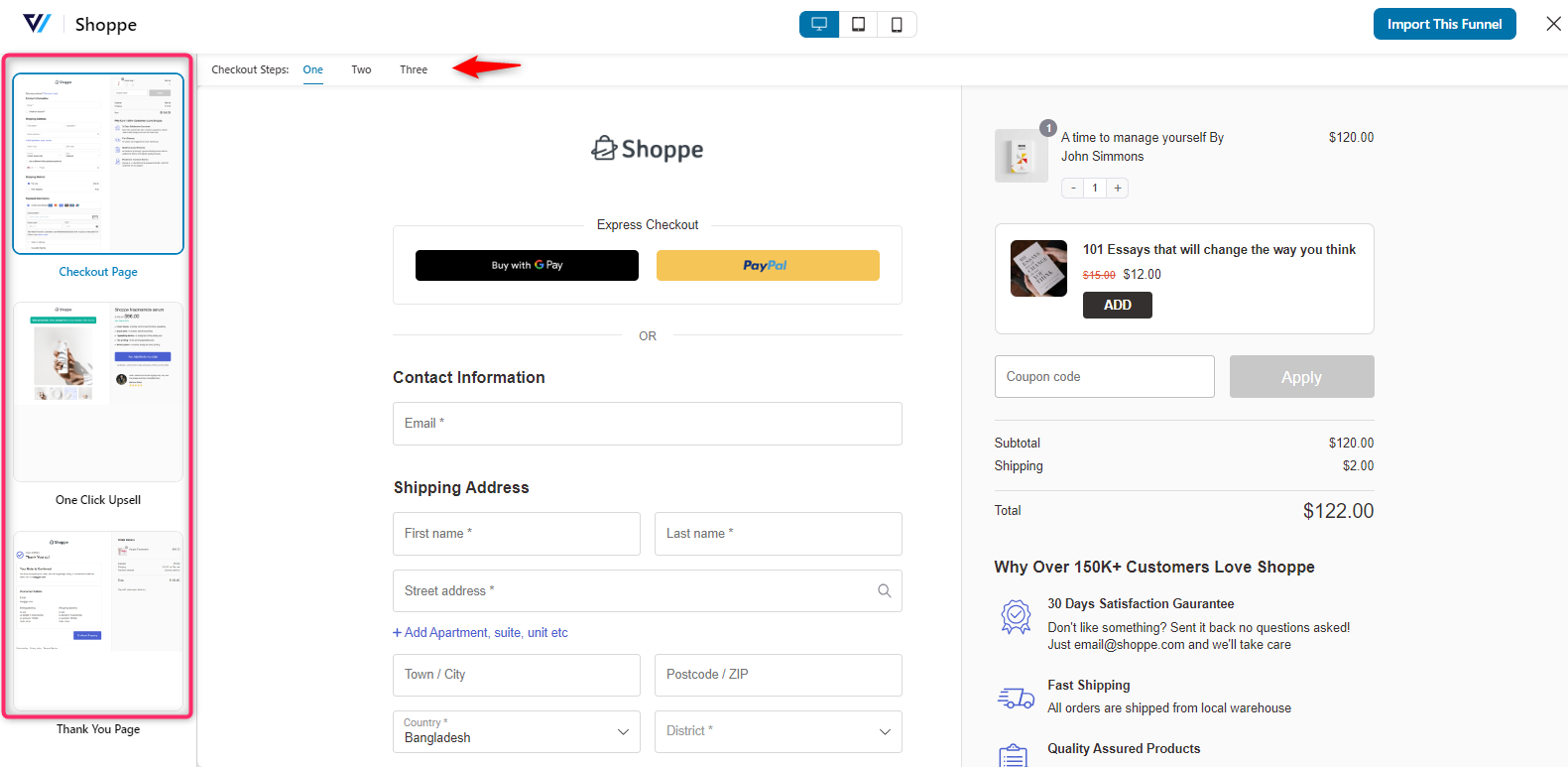Open the Country dropdown
The width and height of the screenshot is (1568, 767).
tap(517, 731)
